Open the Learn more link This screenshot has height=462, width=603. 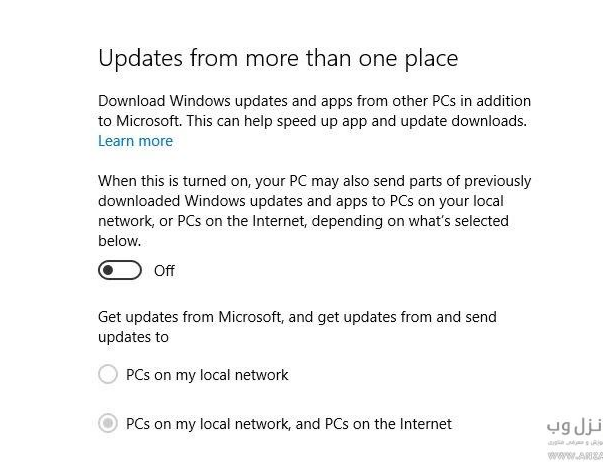click(x=135, y=141)
